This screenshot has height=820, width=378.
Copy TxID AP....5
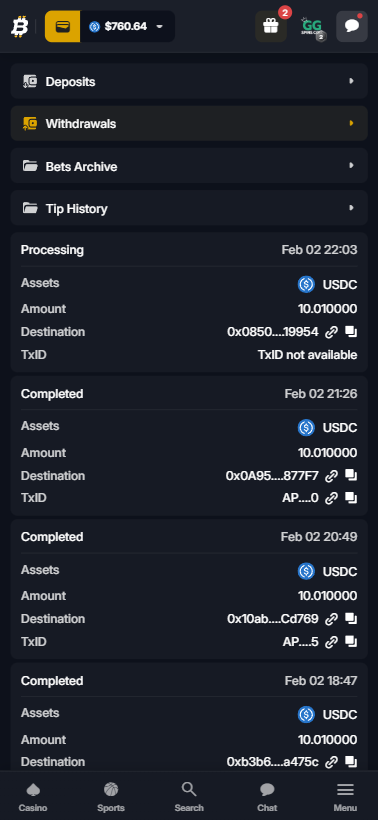[x=351, y=642]
